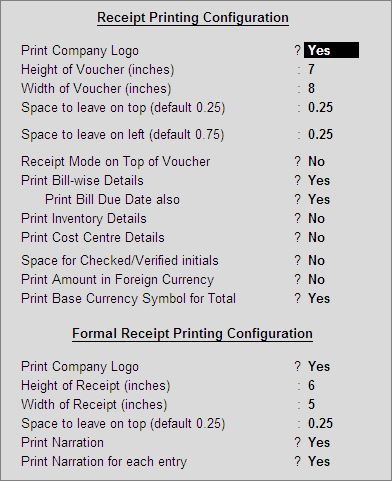The image size is (392, 481).
Task: Toggle Space for Checked/Verified initials value
Action: point(316,261)
